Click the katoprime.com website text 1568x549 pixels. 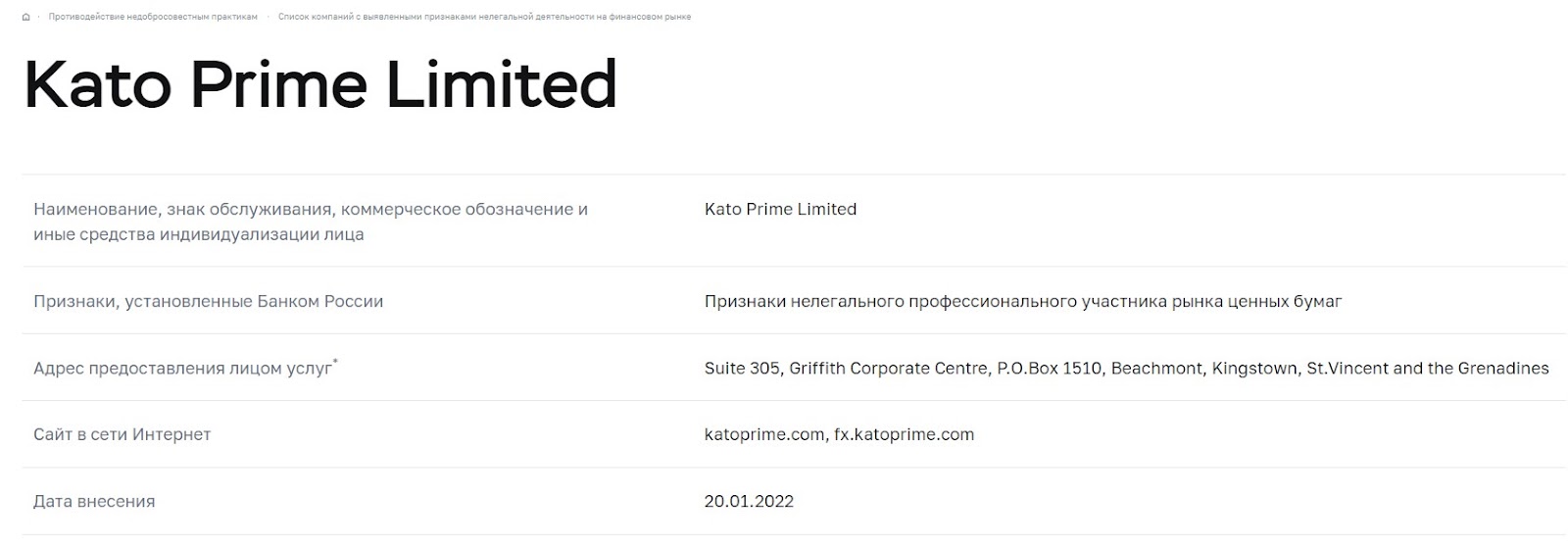(x=763, y=434)
